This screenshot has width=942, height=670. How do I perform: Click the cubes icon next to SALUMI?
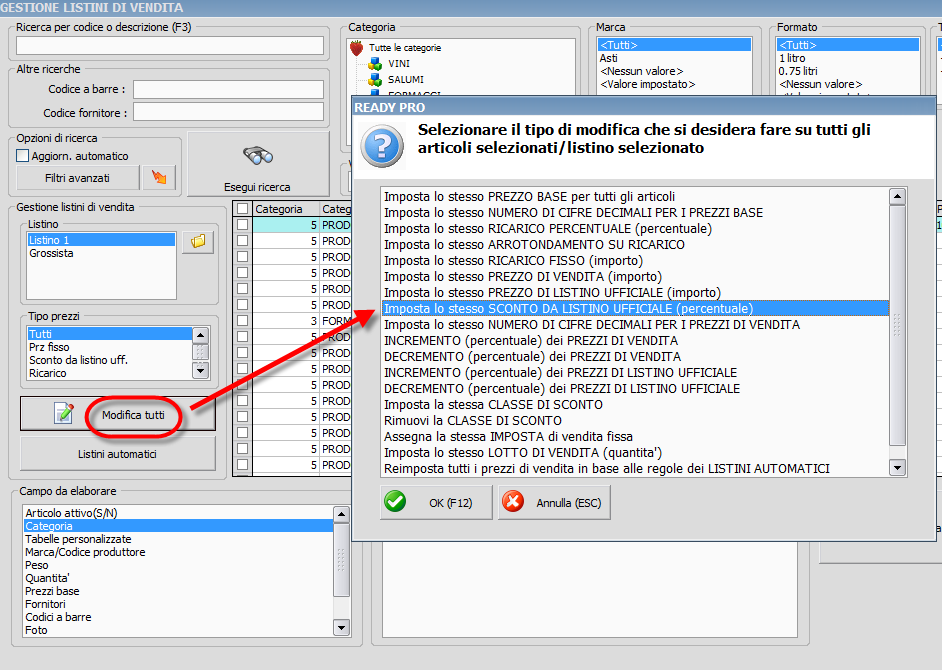(x=375, y=79)
